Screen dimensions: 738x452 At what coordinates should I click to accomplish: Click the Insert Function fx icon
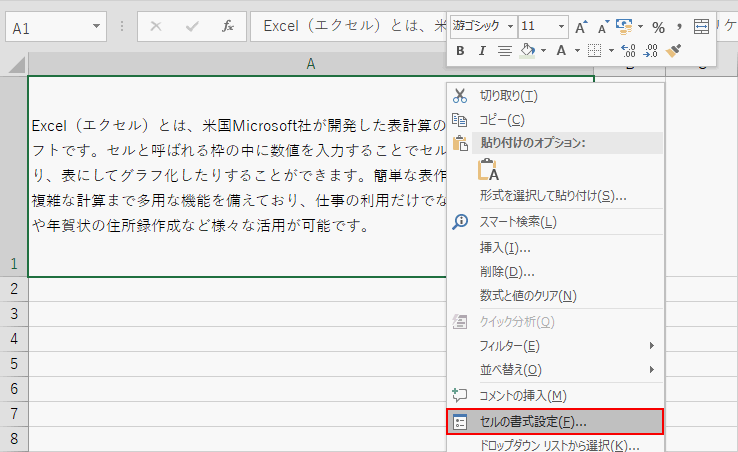coord(228,26)
